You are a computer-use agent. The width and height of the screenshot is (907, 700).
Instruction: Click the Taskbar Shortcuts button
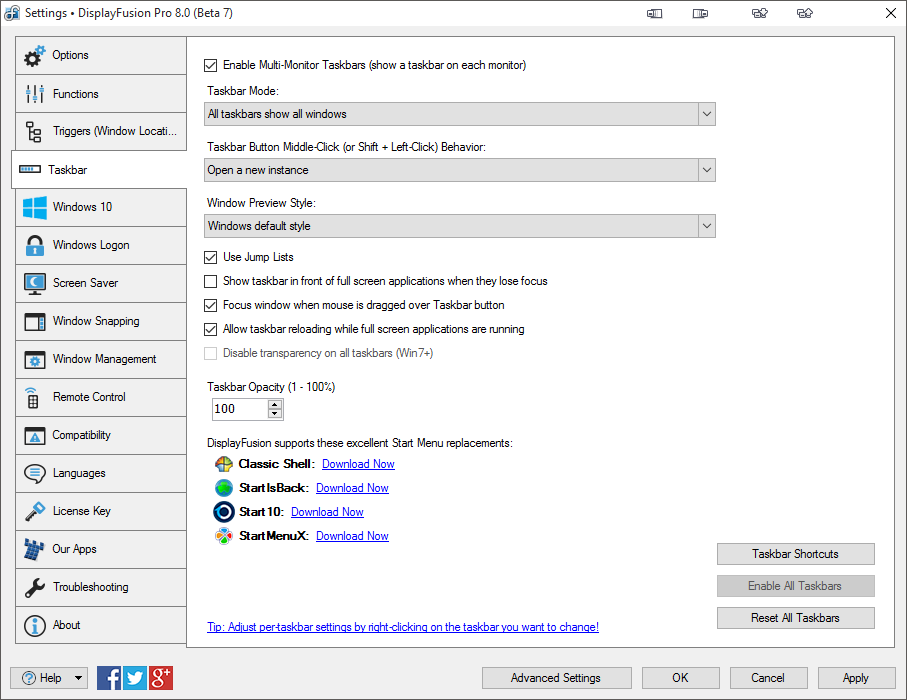pyautogui.click(x=795, y=554)
